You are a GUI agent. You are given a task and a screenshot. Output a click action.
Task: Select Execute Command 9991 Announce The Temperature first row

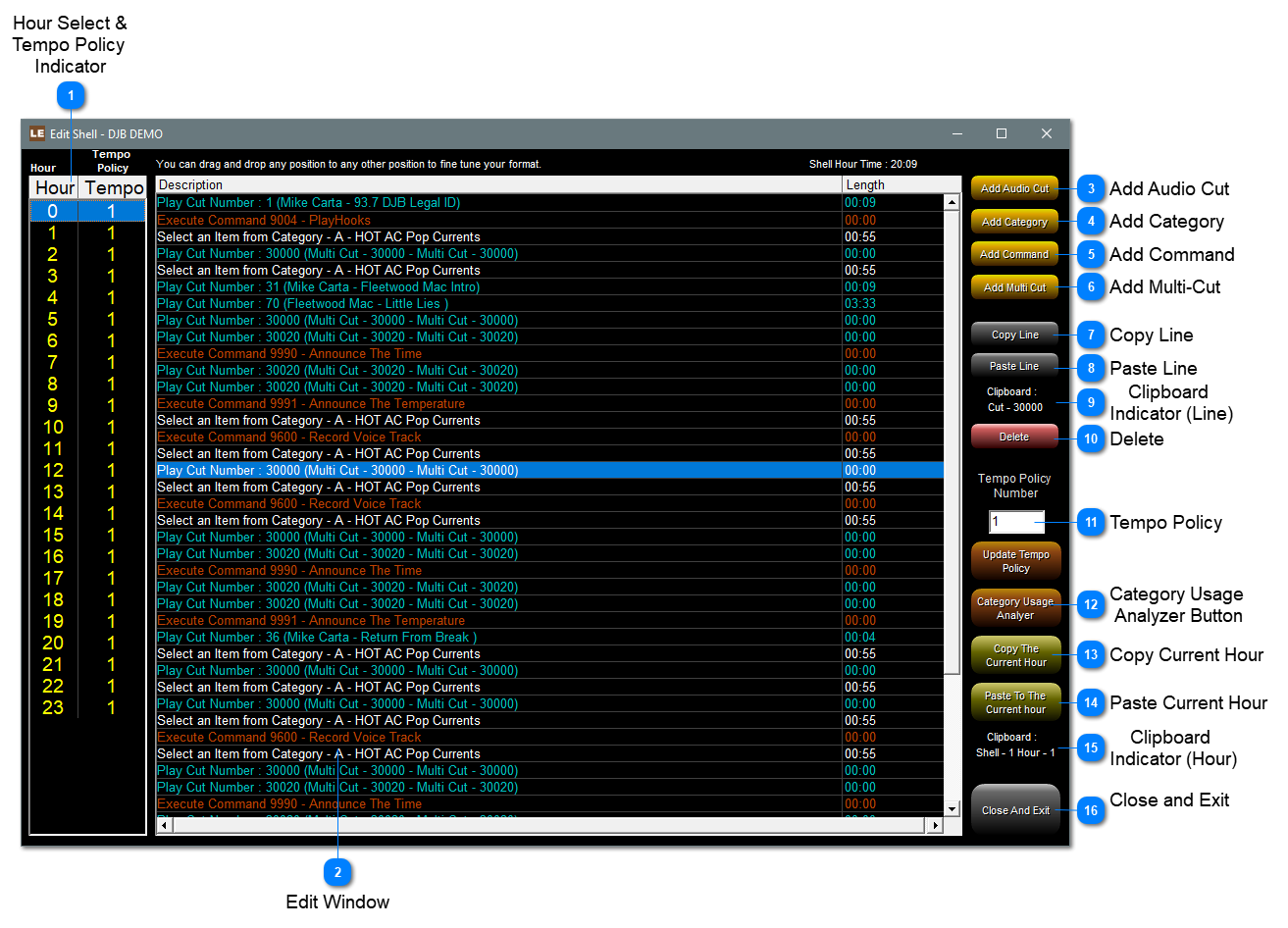[x=549, y=403]
